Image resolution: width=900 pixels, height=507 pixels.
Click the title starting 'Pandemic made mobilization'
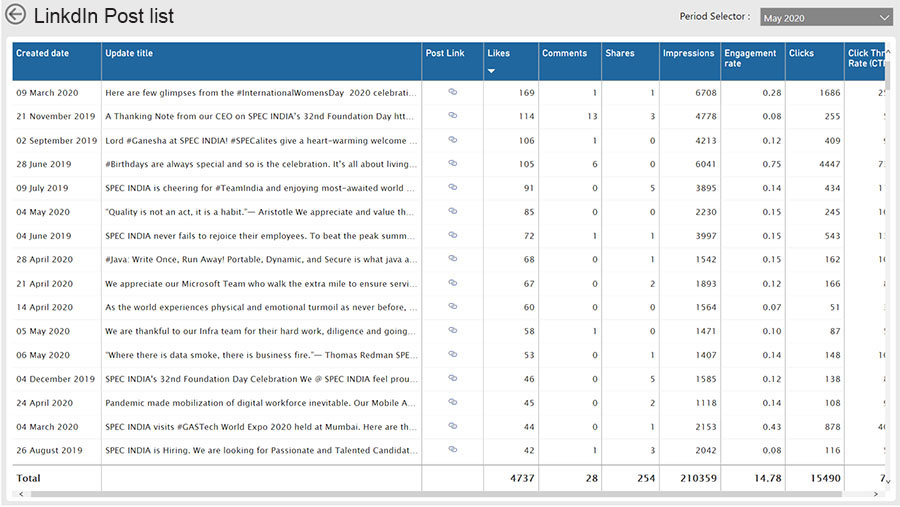(261, 402)
